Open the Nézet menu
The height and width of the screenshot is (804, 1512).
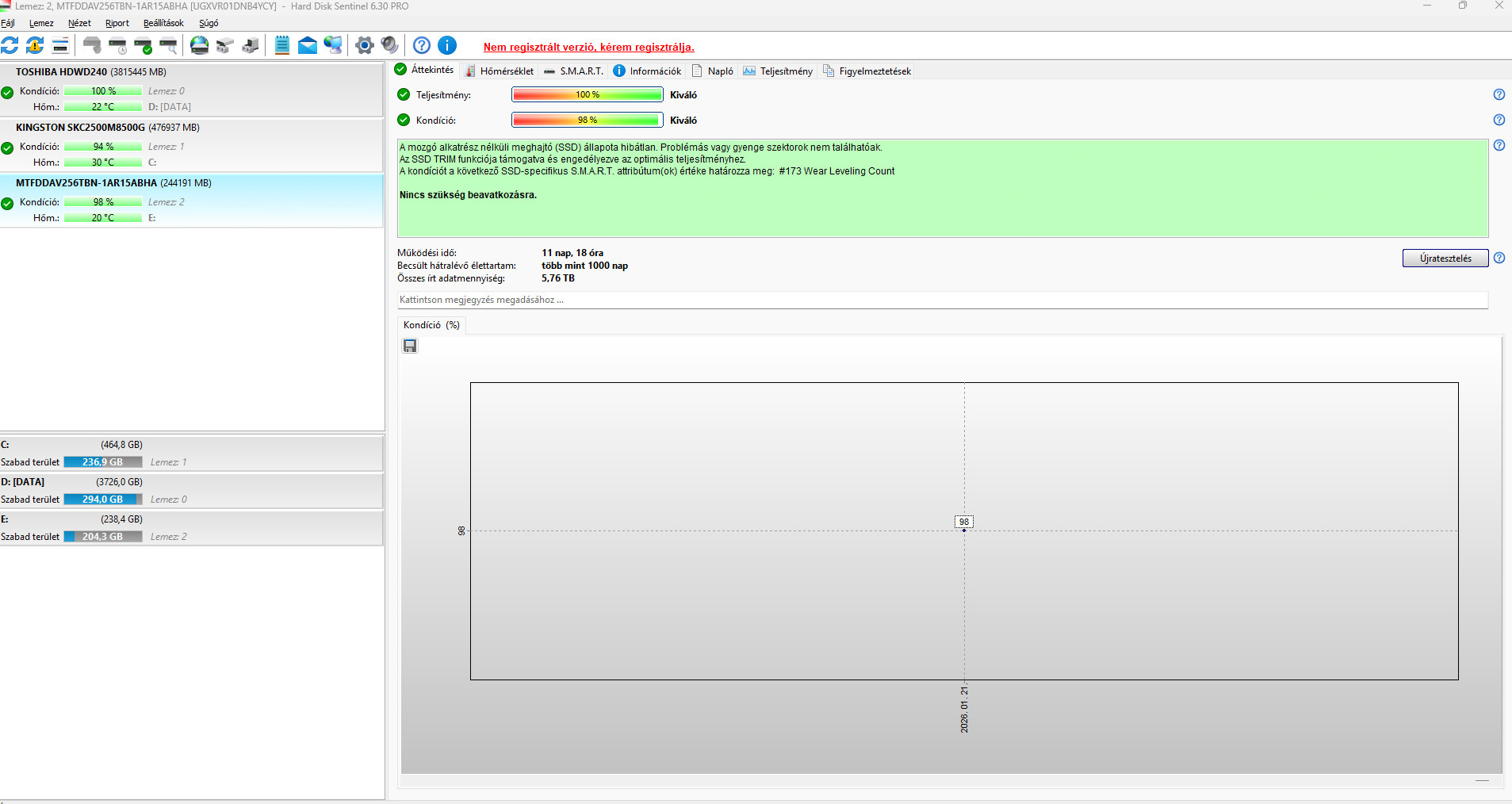79,23
